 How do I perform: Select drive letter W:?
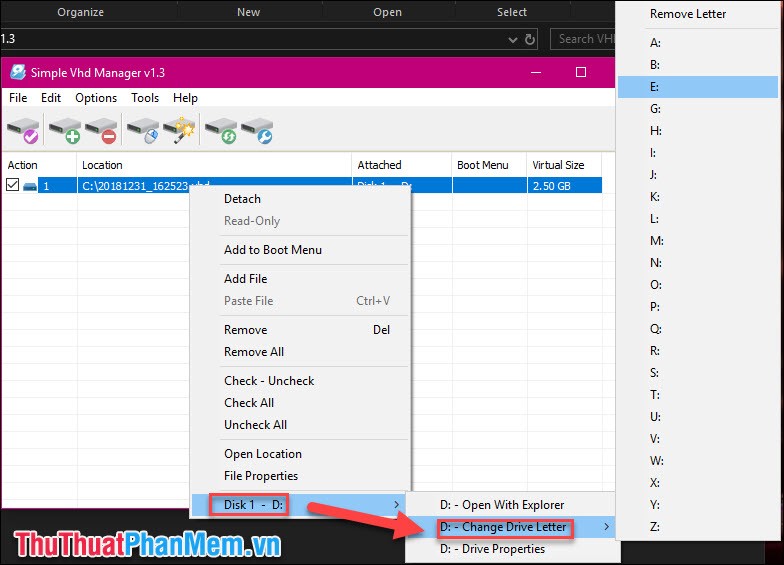698,461
